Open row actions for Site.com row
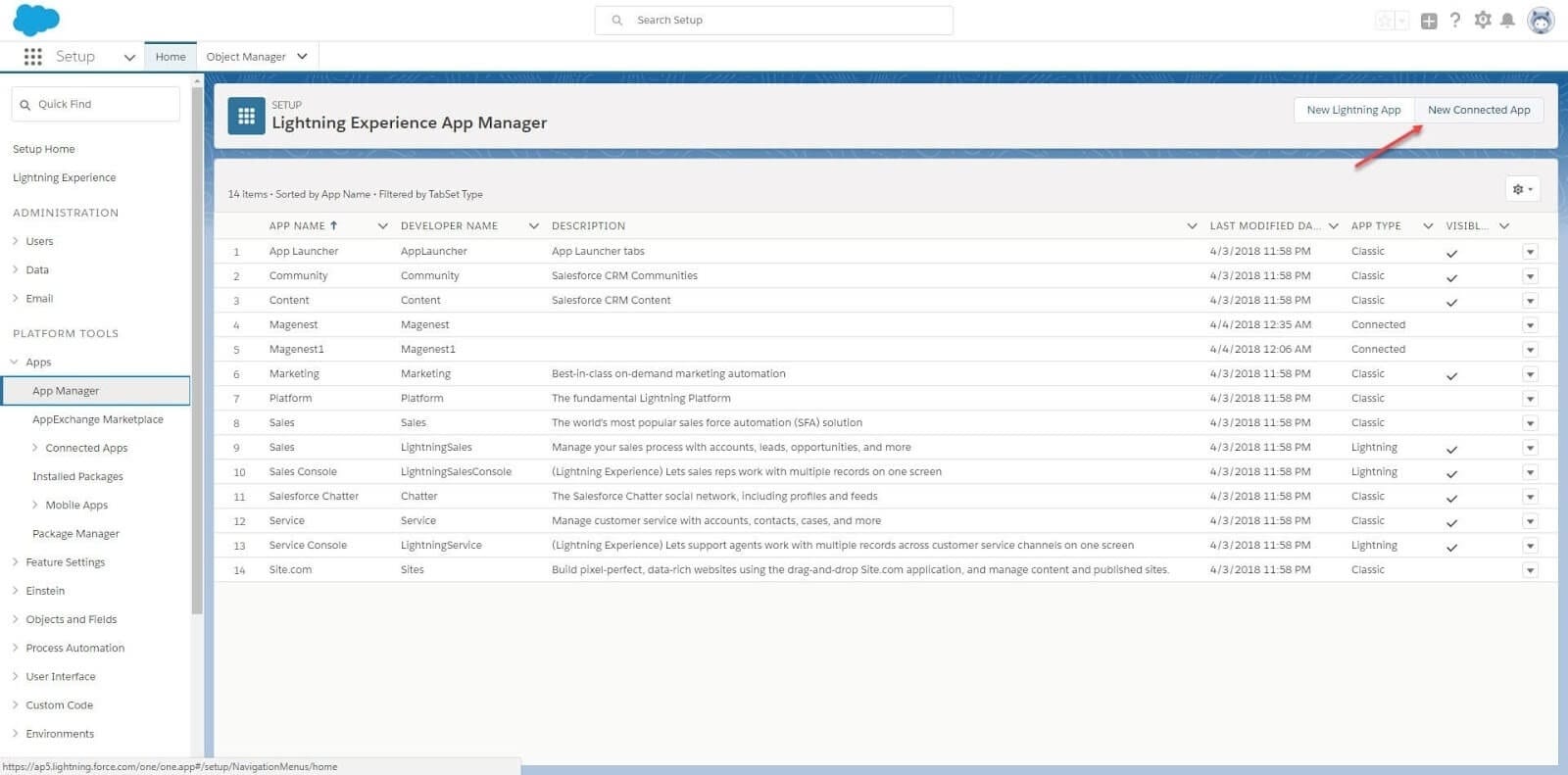 [1530, 570]
